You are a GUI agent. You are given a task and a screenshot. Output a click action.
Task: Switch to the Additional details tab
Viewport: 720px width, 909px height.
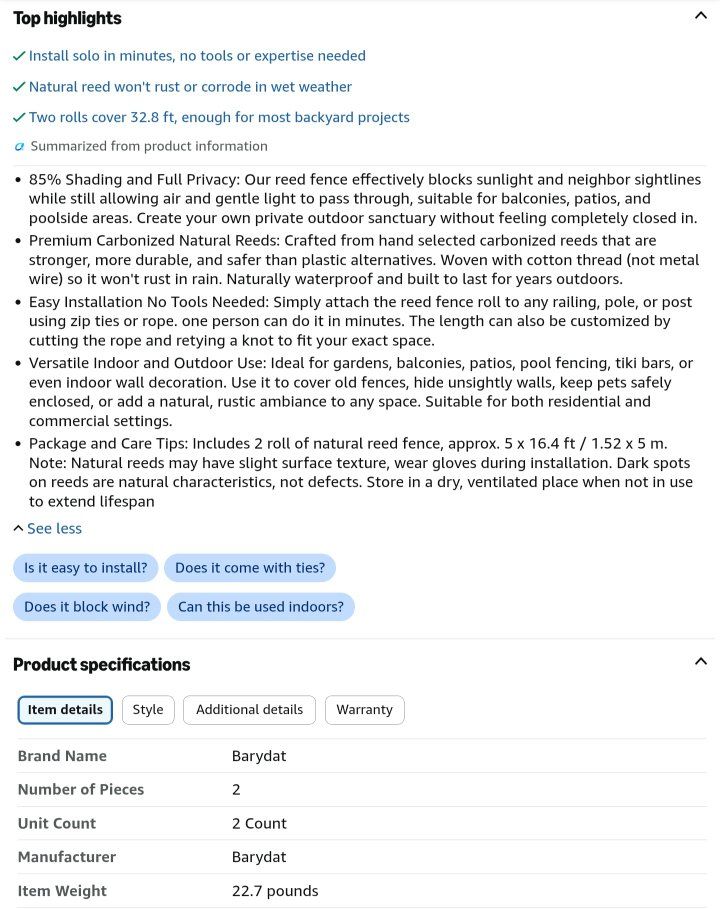tap(249, 710)
